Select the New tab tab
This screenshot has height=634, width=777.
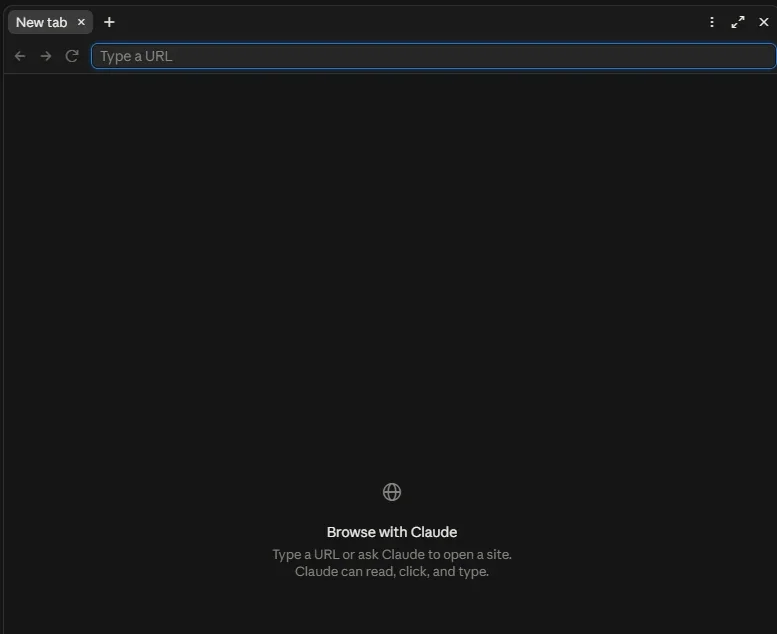50,22
